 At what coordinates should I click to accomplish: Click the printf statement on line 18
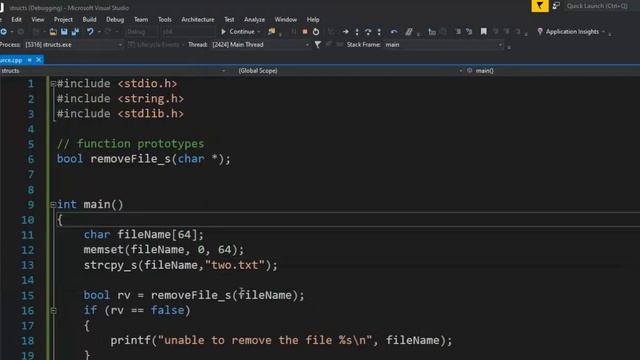(281, 340)
